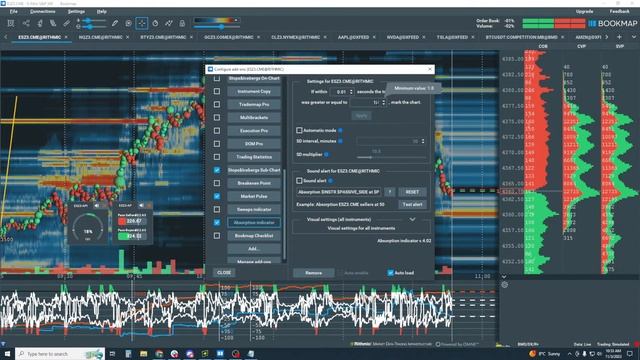
Task: Open the Settings menu
Action: [x=76, y=11]
